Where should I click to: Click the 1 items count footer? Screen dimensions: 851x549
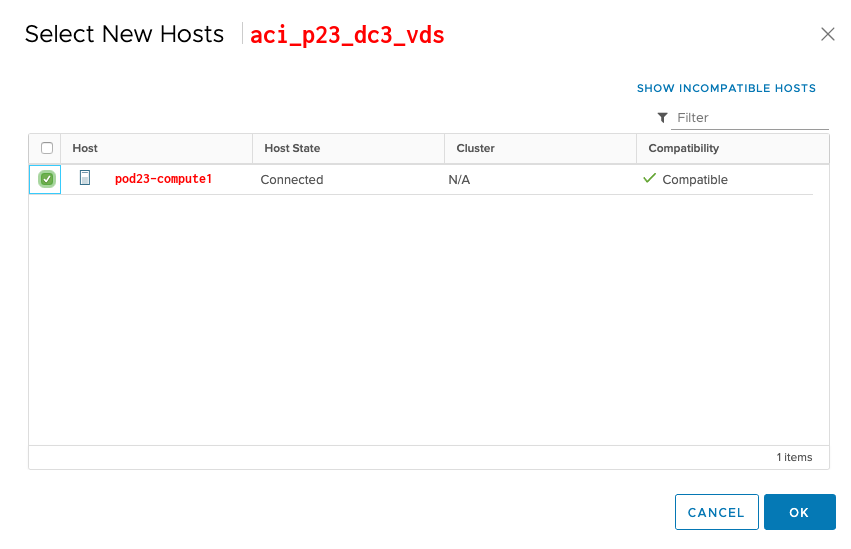tap(794, 457)
